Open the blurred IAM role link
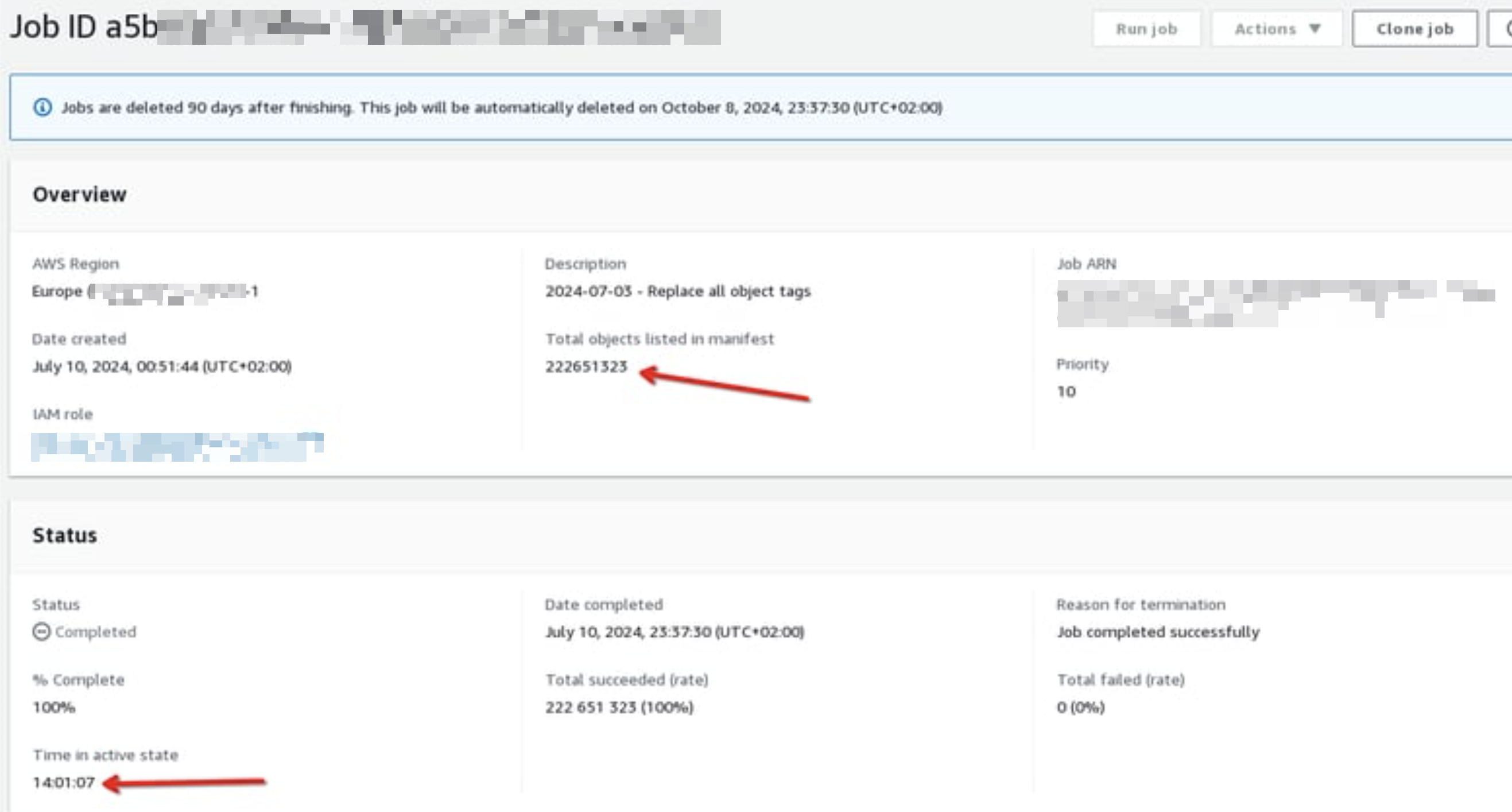 (x=177, y=446)
